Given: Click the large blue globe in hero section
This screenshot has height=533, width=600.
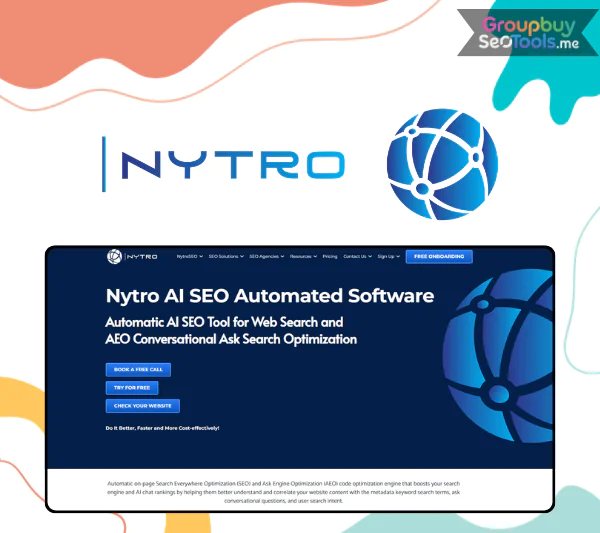Looking at the screenshot, I should [498, 356].
